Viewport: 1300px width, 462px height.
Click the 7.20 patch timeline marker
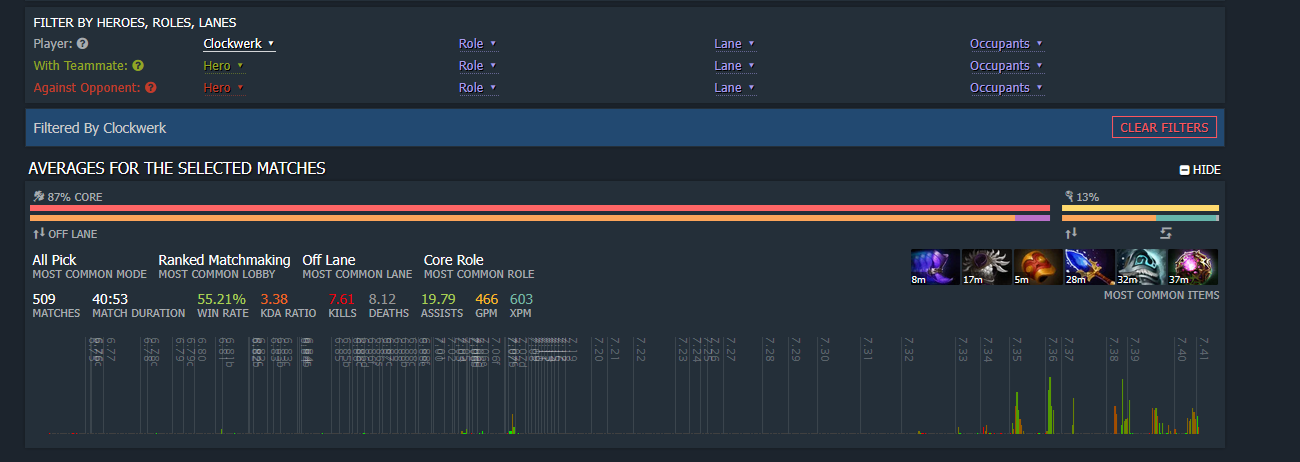click(x=600, y=349)
